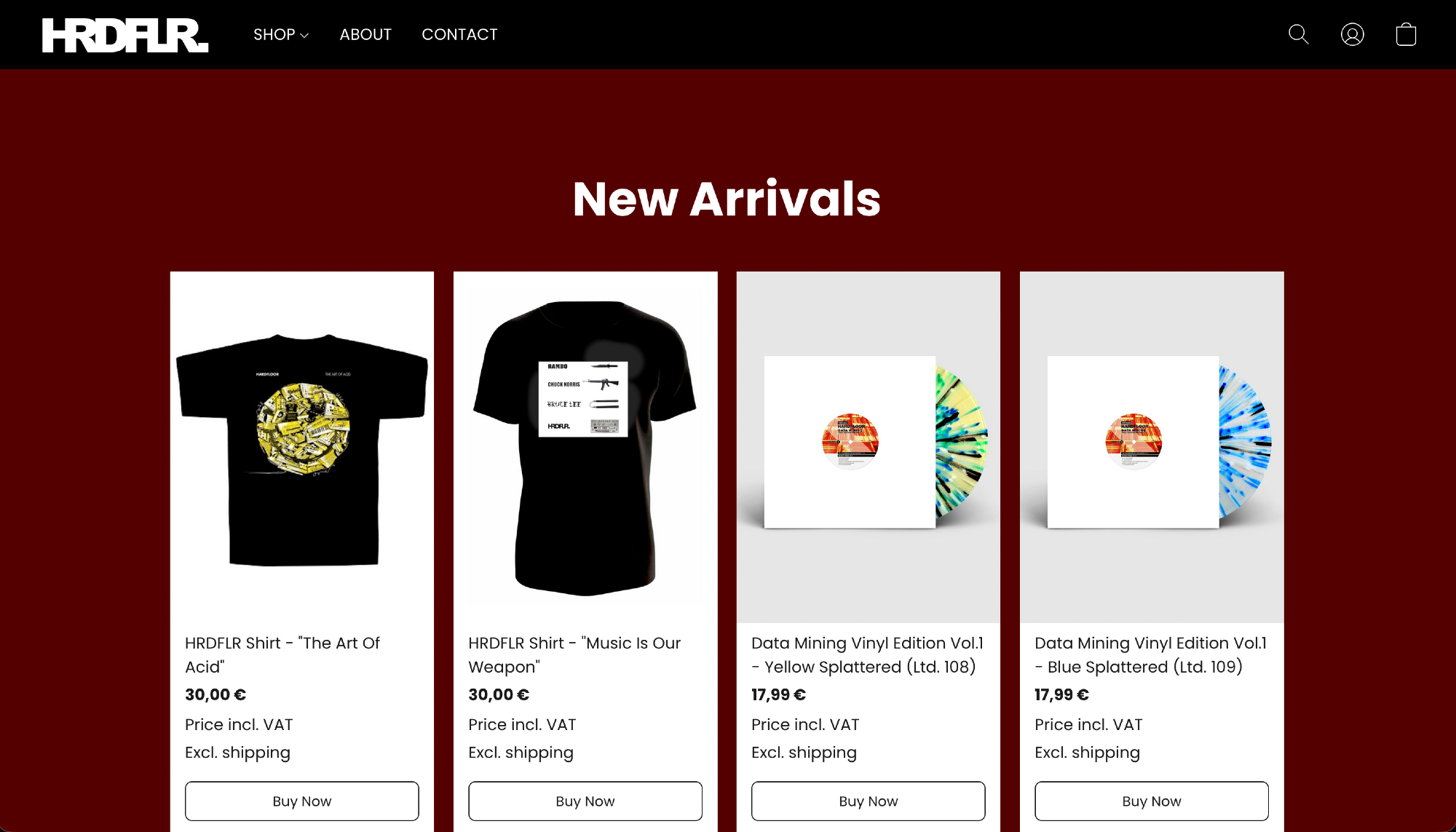
Task: Open 'HRDFLR Shirt - The Art Of Acid' title
Action: tap(282, 655)
